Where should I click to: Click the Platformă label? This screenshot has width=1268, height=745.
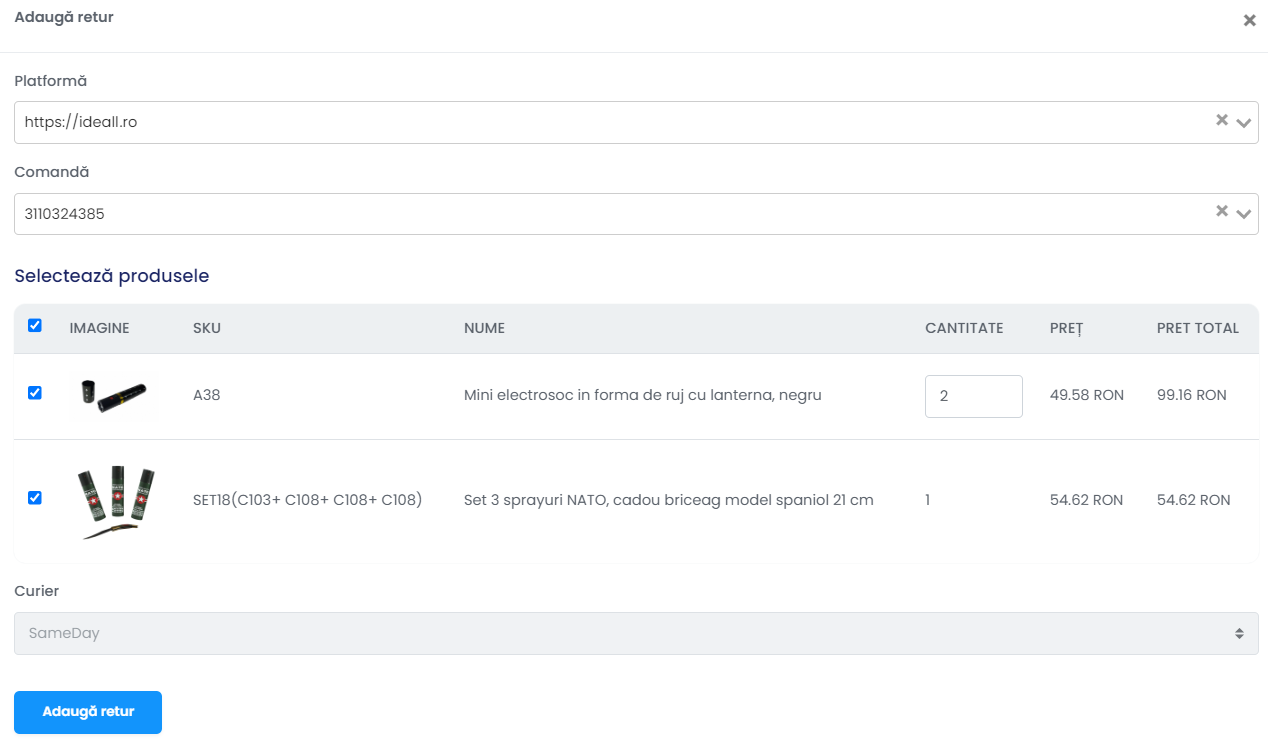[51, 81]
